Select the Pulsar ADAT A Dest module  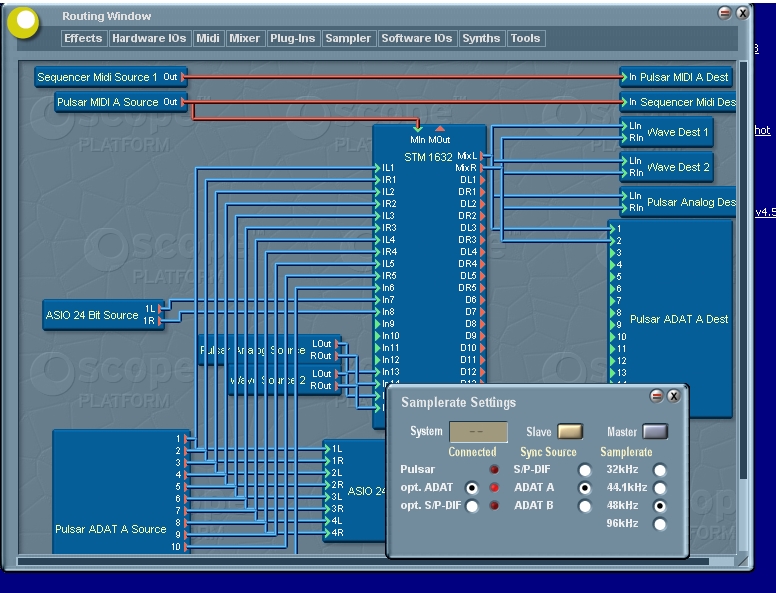pyautogui.click(x=671, y=319)
